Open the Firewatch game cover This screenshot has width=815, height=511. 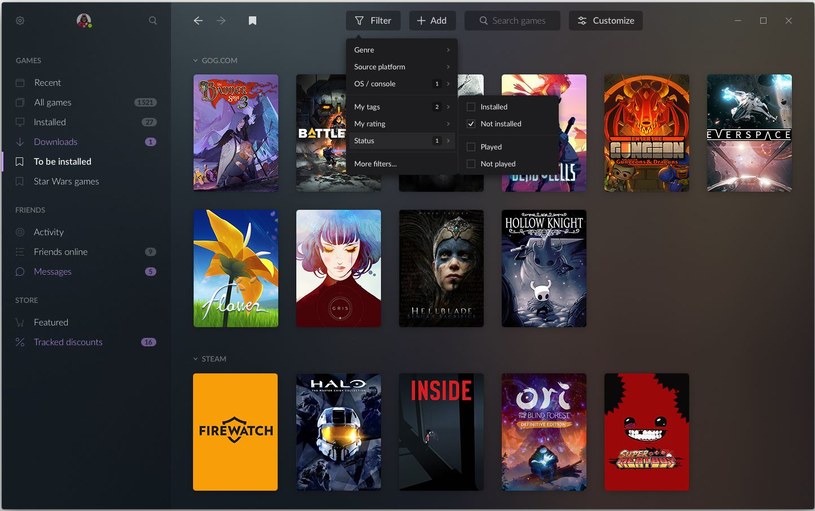tap(235, 432)
